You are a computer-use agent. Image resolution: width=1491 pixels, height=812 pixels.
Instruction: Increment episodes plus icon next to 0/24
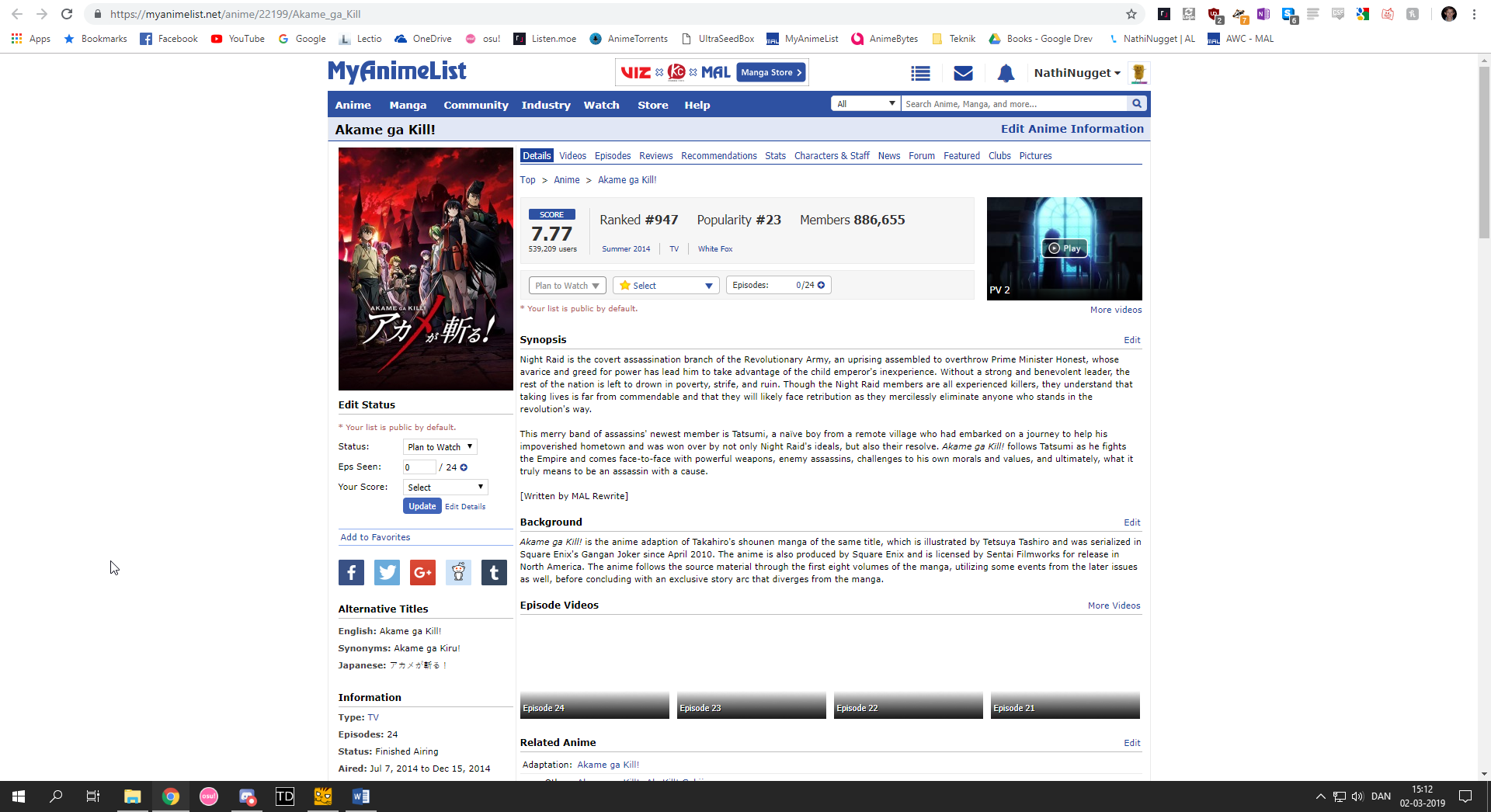[x=821, y=285]
